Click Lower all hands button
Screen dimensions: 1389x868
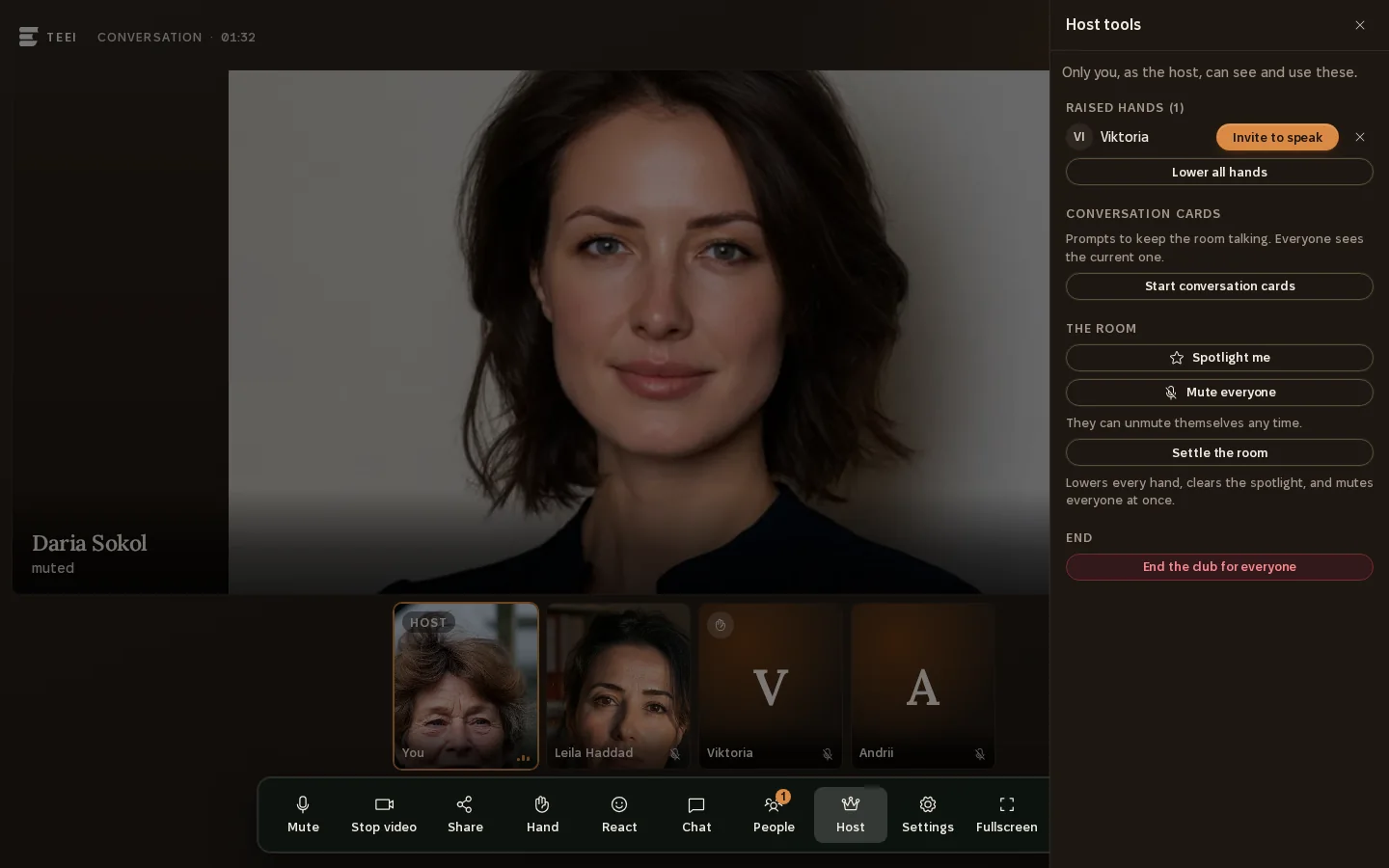click(1219, 172)
